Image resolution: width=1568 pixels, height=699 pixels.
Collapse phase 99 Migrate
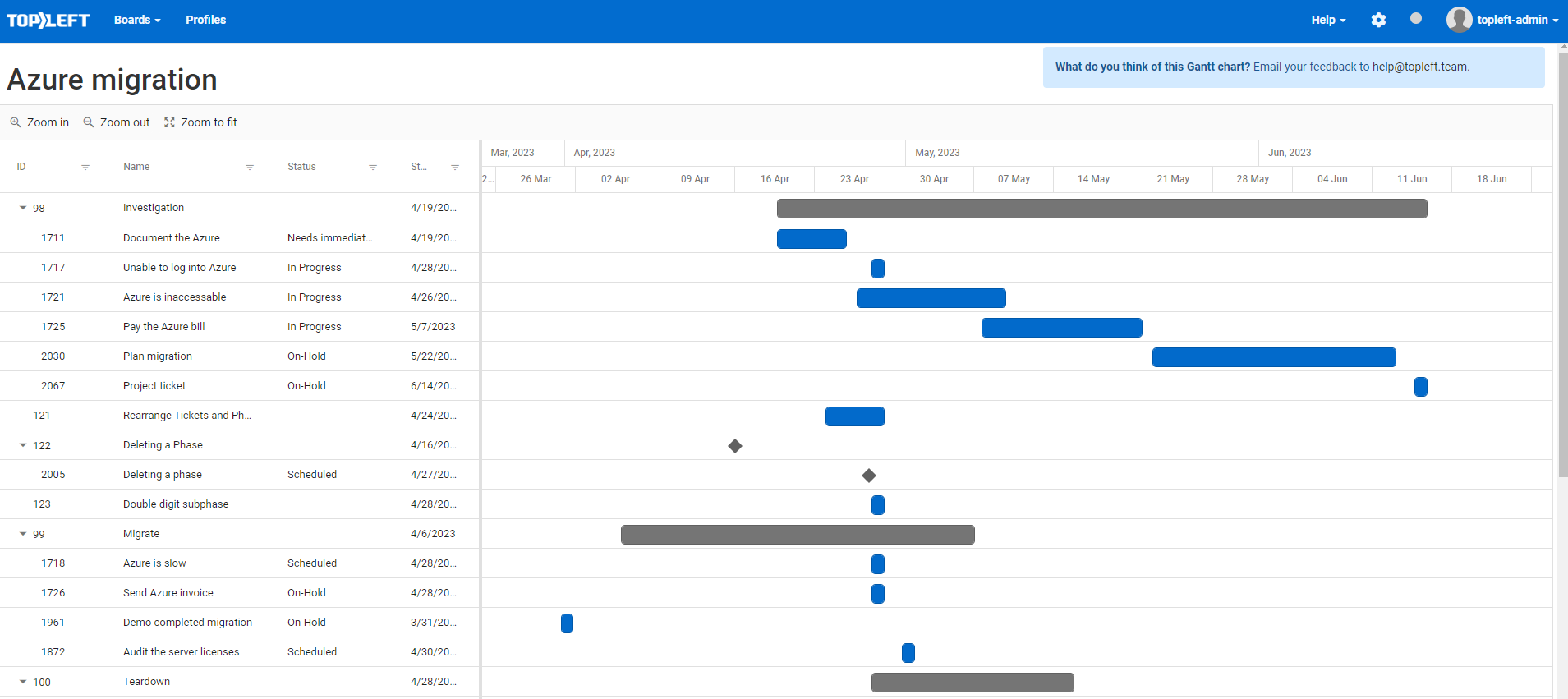(x=23, y=534)
